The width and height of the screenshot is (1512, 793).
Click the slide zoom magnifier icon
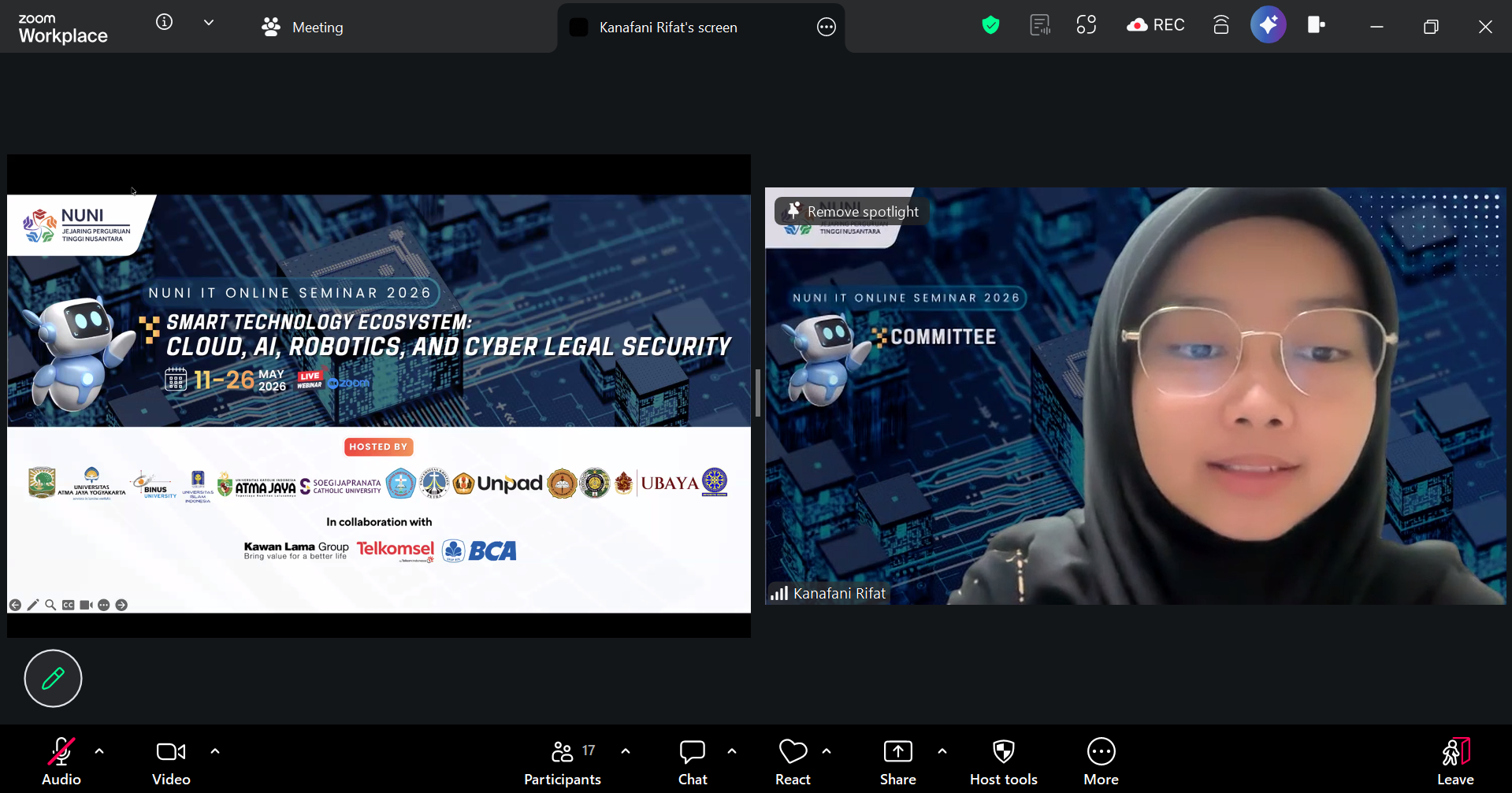coord(50,605)
